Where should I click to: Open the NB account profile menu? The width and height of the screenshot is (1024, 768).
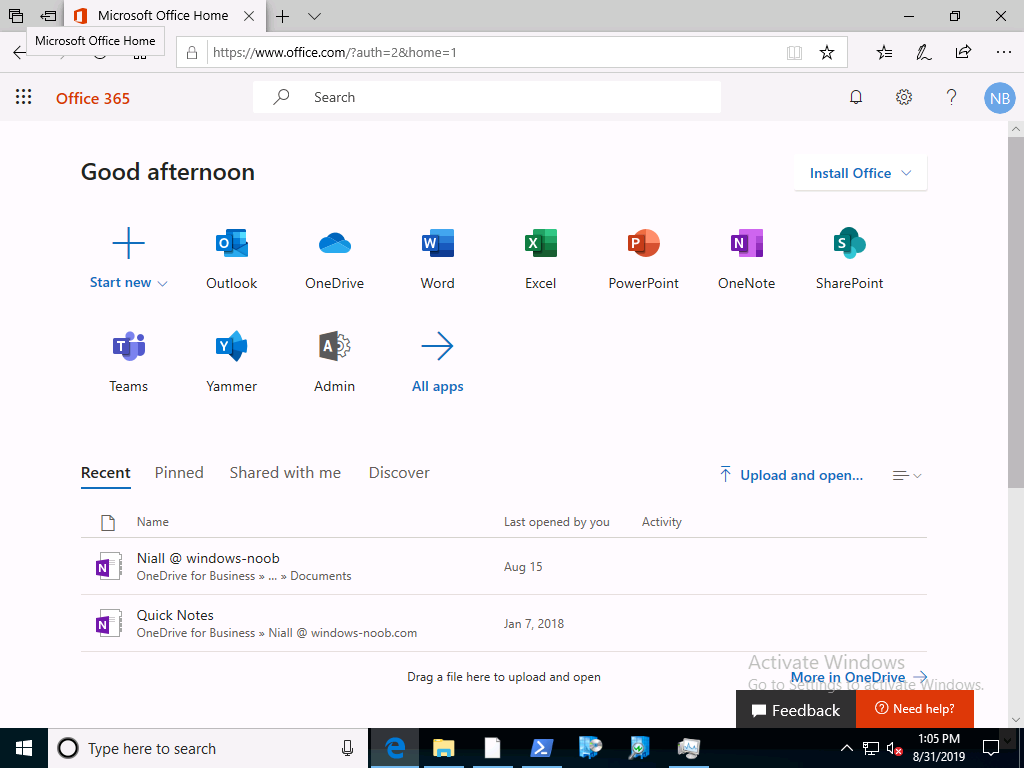999,98
